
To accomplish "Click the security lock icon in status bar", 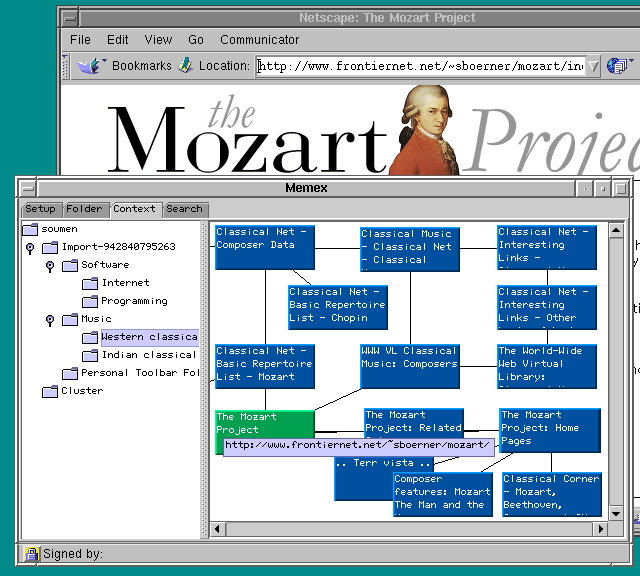I will [31, 554].
